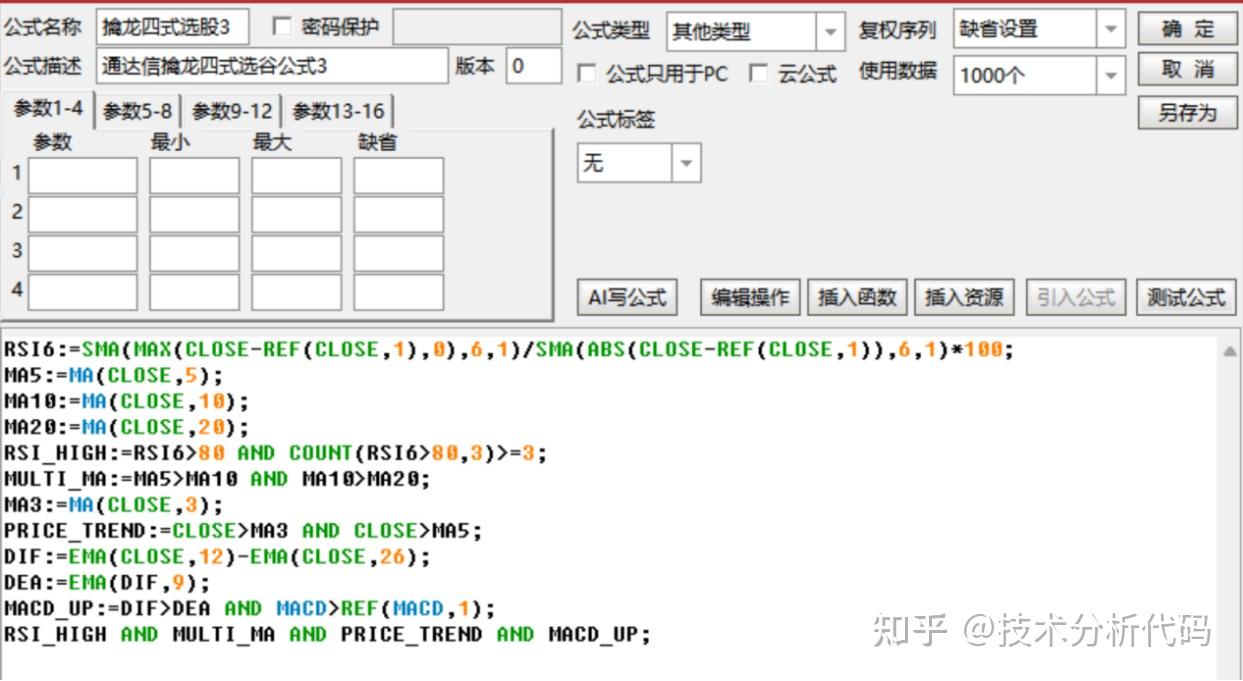1243x681 pixels.
Task: Click the PRICE_TREND definition line
Action: tap(243, 531)
